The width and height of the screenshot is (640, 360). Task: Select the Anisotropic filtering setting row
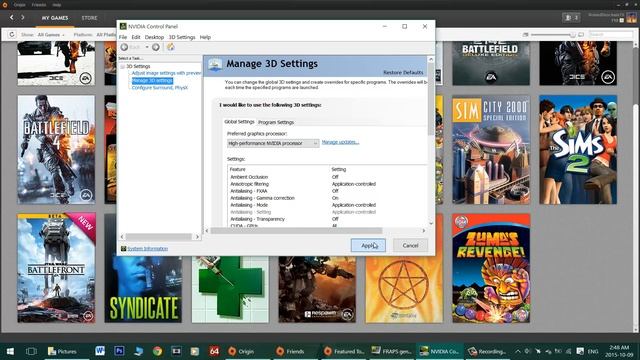tap(328, 184)
